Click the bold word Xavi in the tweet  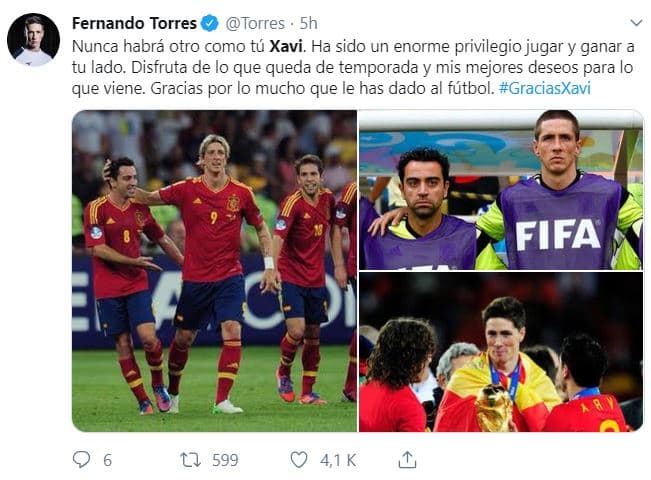(286, 47)
